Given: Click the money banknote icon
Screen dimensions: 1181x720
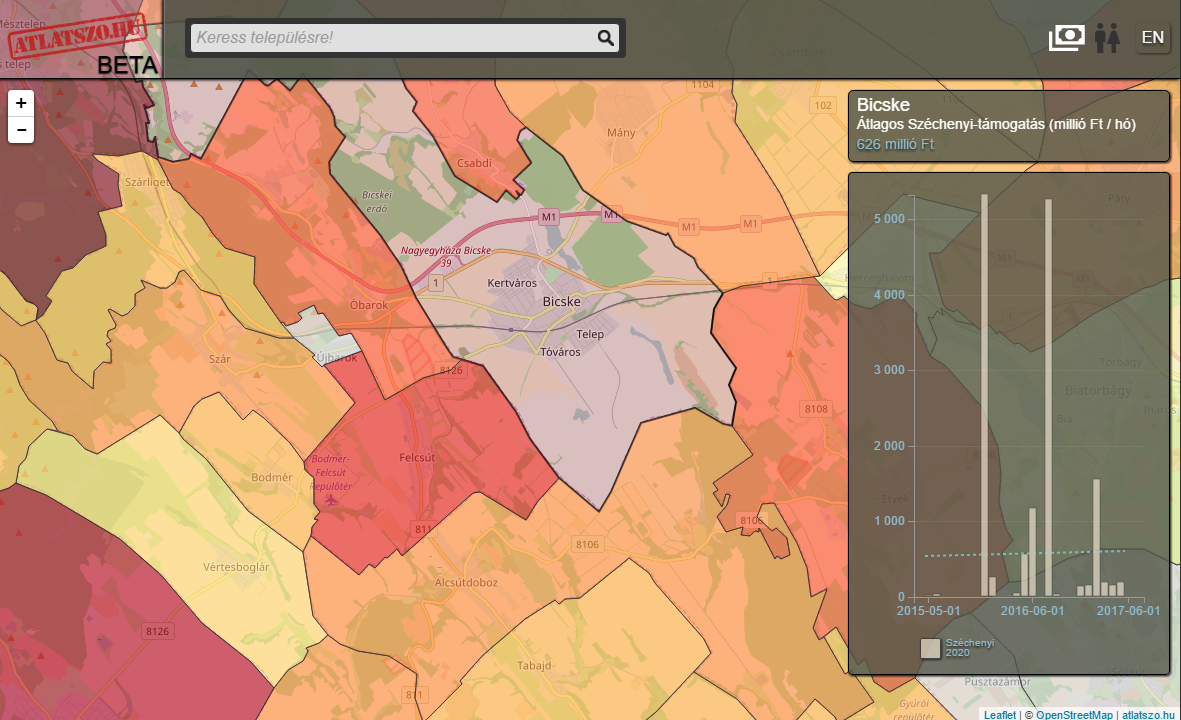Looking at the screenshot, I should [x=1066, y=38].
